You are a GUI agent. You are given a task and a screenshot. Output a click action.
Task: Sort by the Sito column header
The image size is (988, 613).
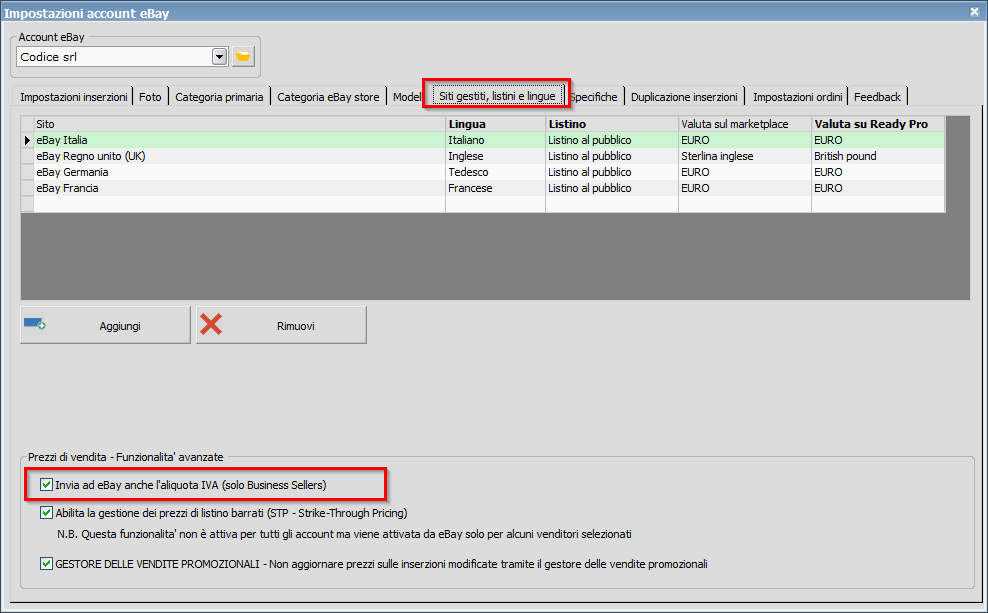(x=239, y=124)
